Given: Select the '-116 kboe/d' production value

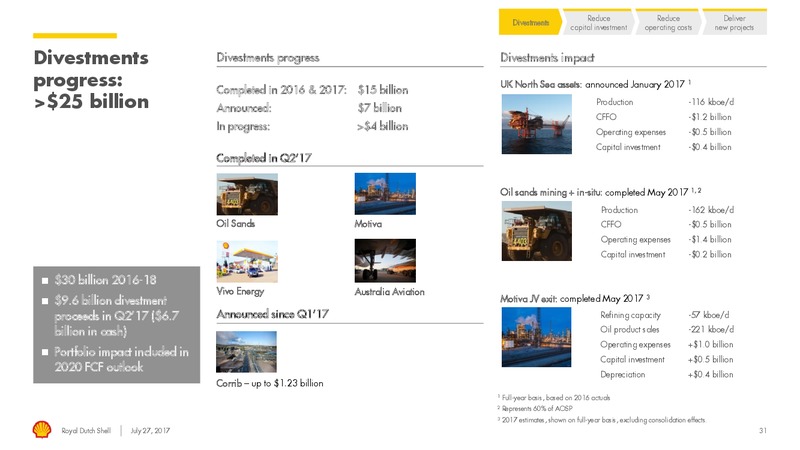Looking at the screenshot, I should (711, 102).
